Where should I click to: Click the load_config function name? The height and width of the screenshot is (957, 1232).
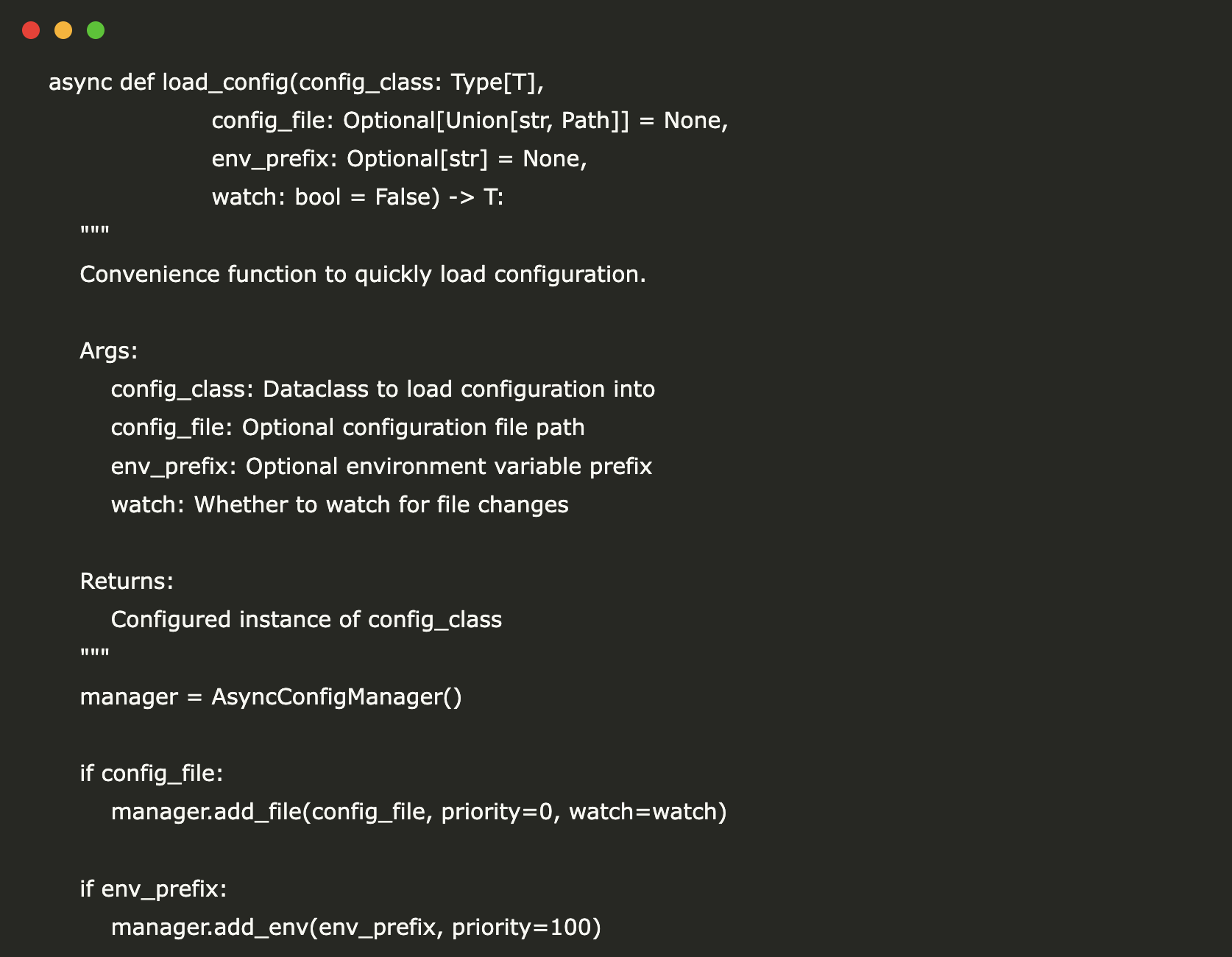(225, 82)
